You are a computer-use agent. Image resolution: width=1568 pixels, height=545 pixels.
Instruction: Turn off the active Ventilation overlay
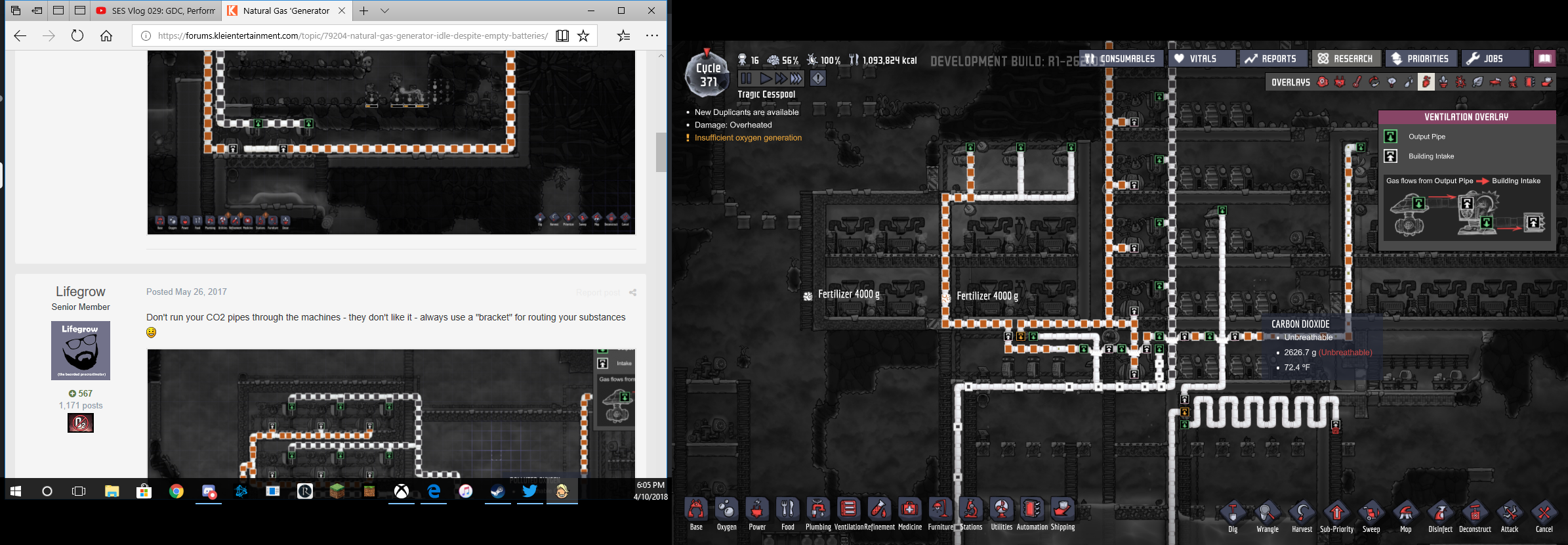tap(1426, 82)
